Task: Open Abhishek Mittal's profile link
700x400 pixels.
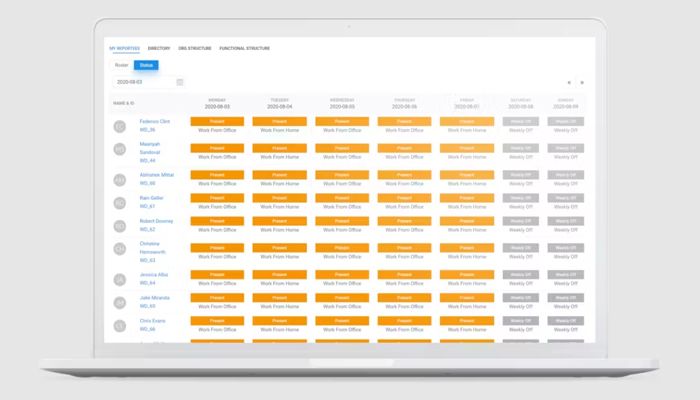Action: coord(157,175)
